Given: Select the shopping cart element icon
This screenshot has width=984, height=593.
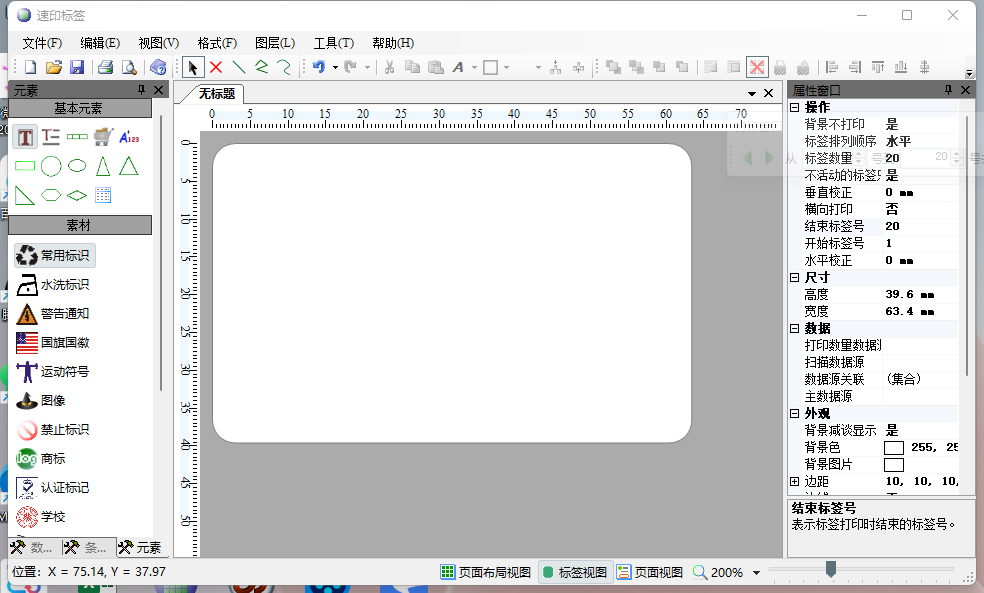Looking at the screenshot, I should pyautogui.click(x=103, y=137).
